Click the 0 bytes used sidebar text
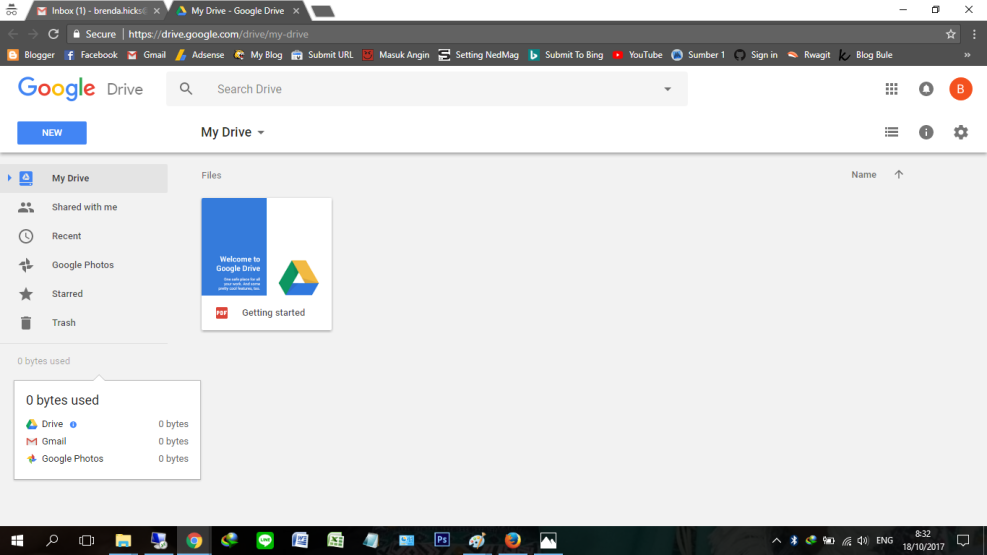 click(x=43, y=361)
